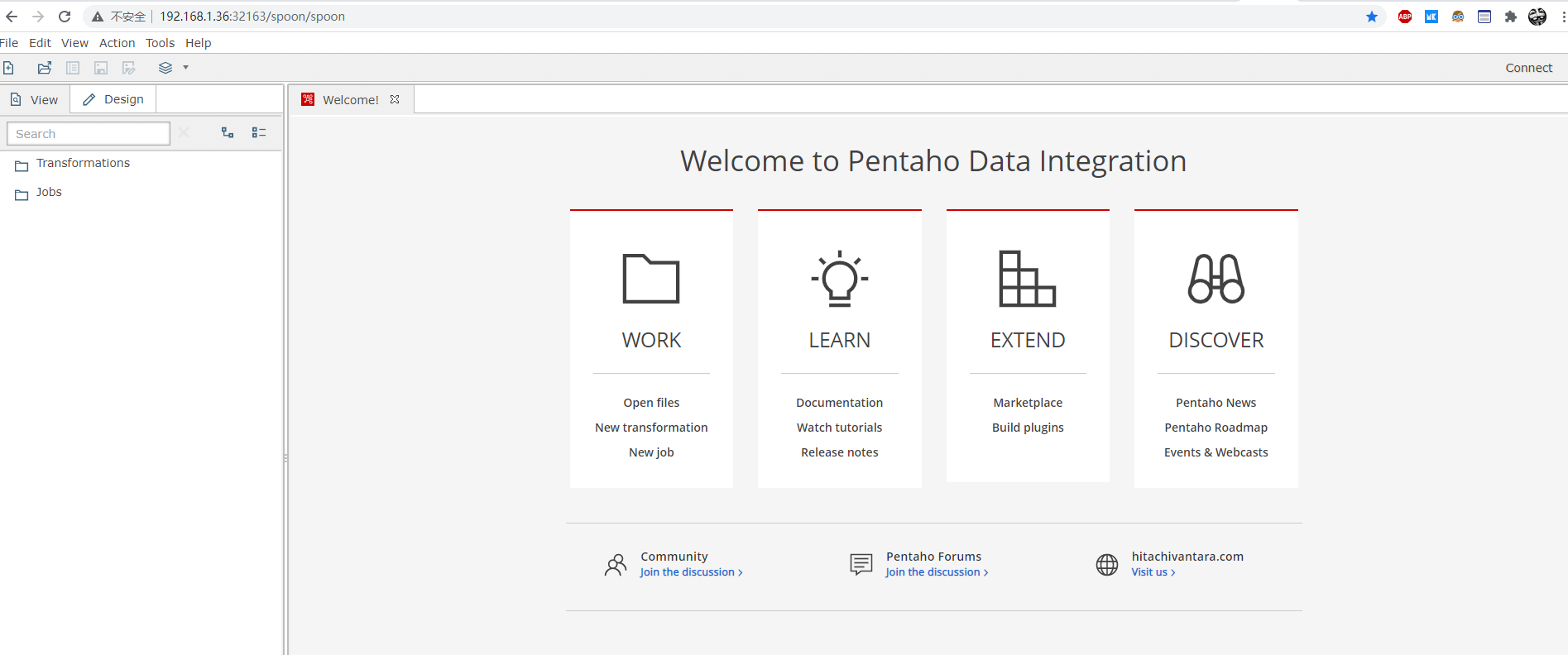This screenshot has height=655, width=1568.
Task: Open the browser extensions puzzle icon
Action: (1511, 17)
